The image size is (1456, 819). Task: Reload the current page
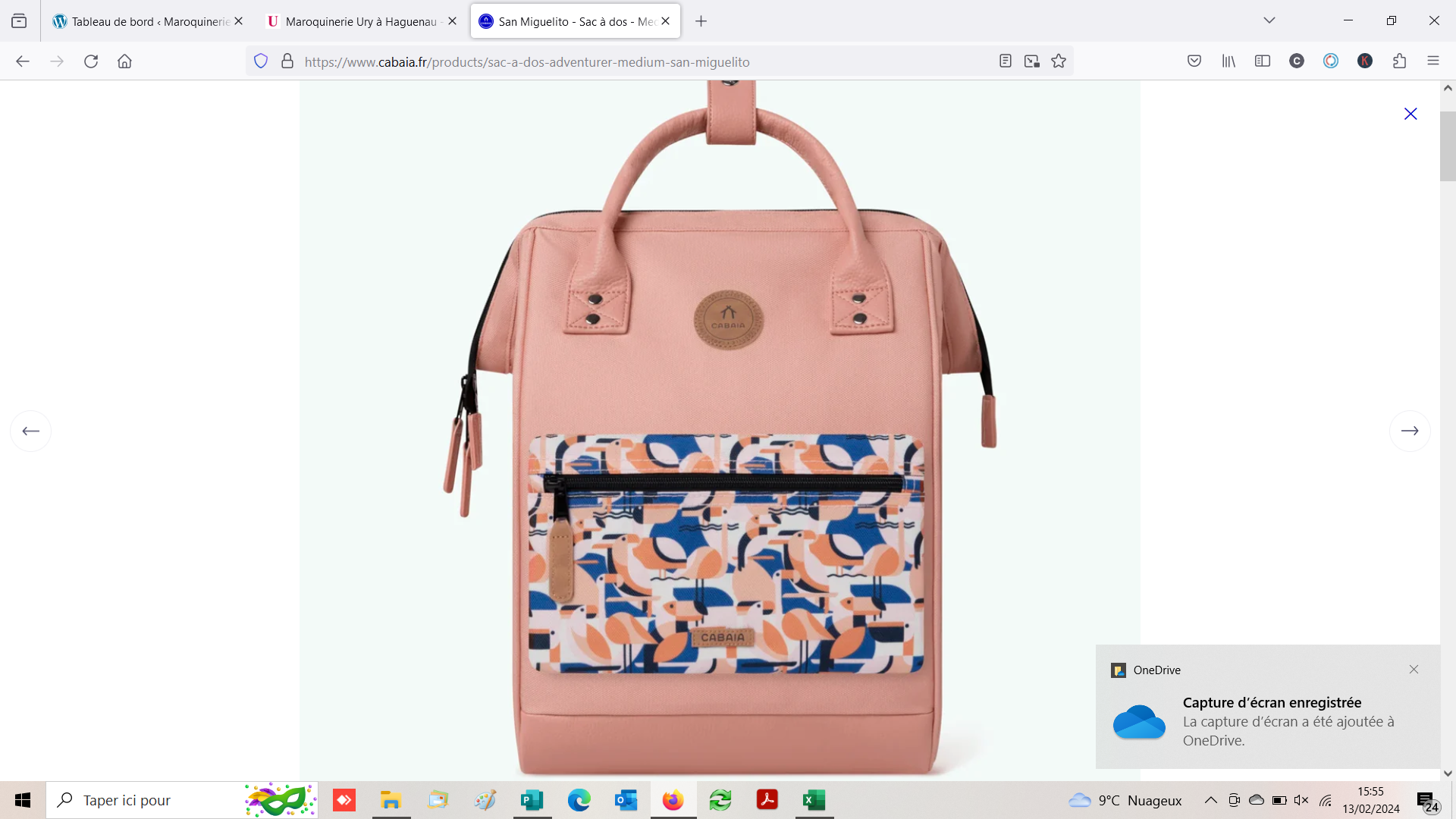coord(91,61)
